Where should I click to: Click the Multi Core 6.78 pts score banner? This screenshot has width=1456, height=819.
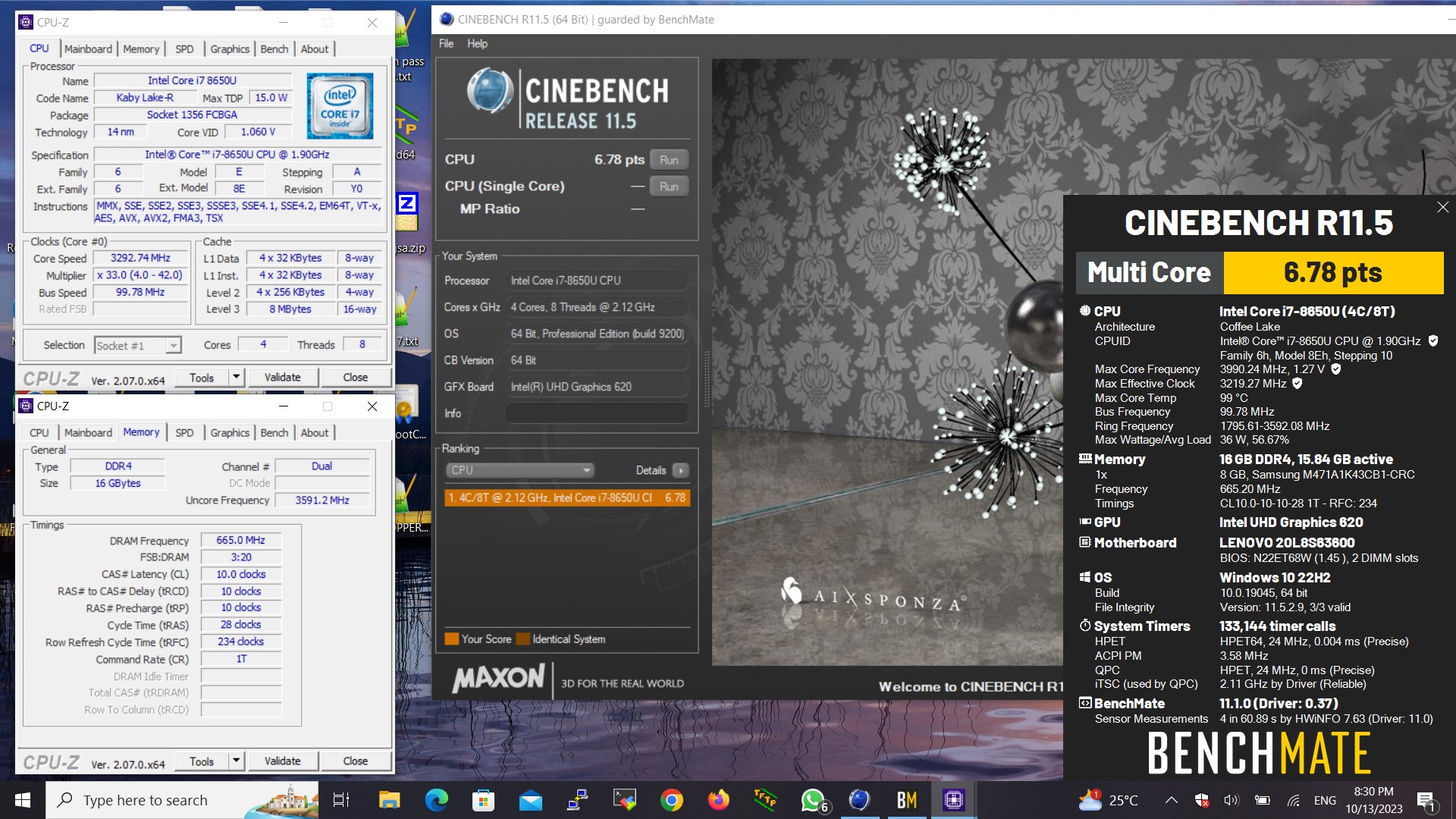(1260, 272)
